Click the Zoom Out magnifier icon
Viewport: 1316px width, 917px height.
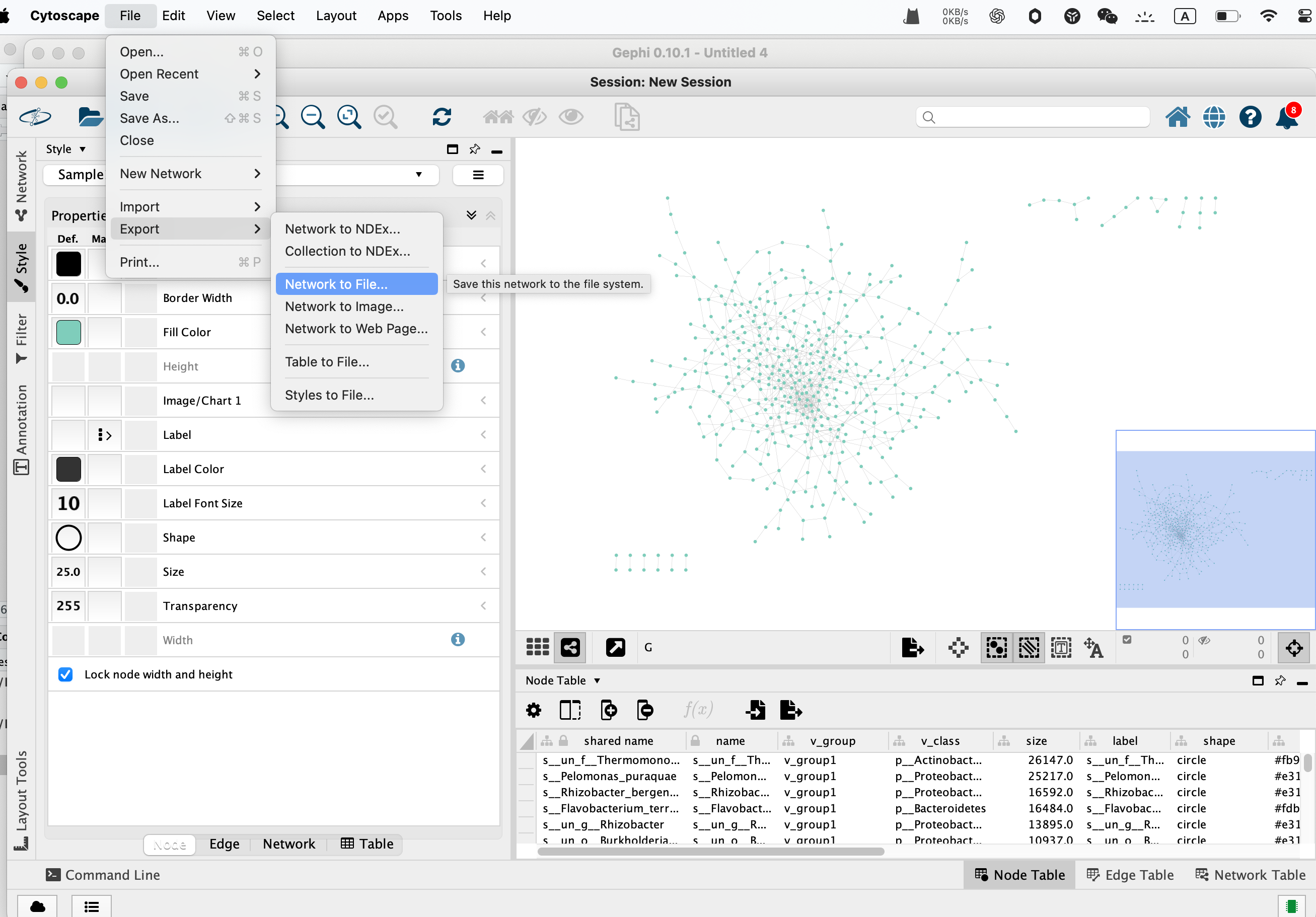[x=313, y=117]
